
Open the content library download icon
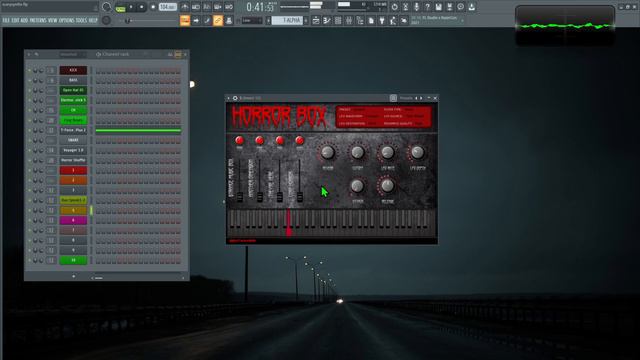(471, 7)
